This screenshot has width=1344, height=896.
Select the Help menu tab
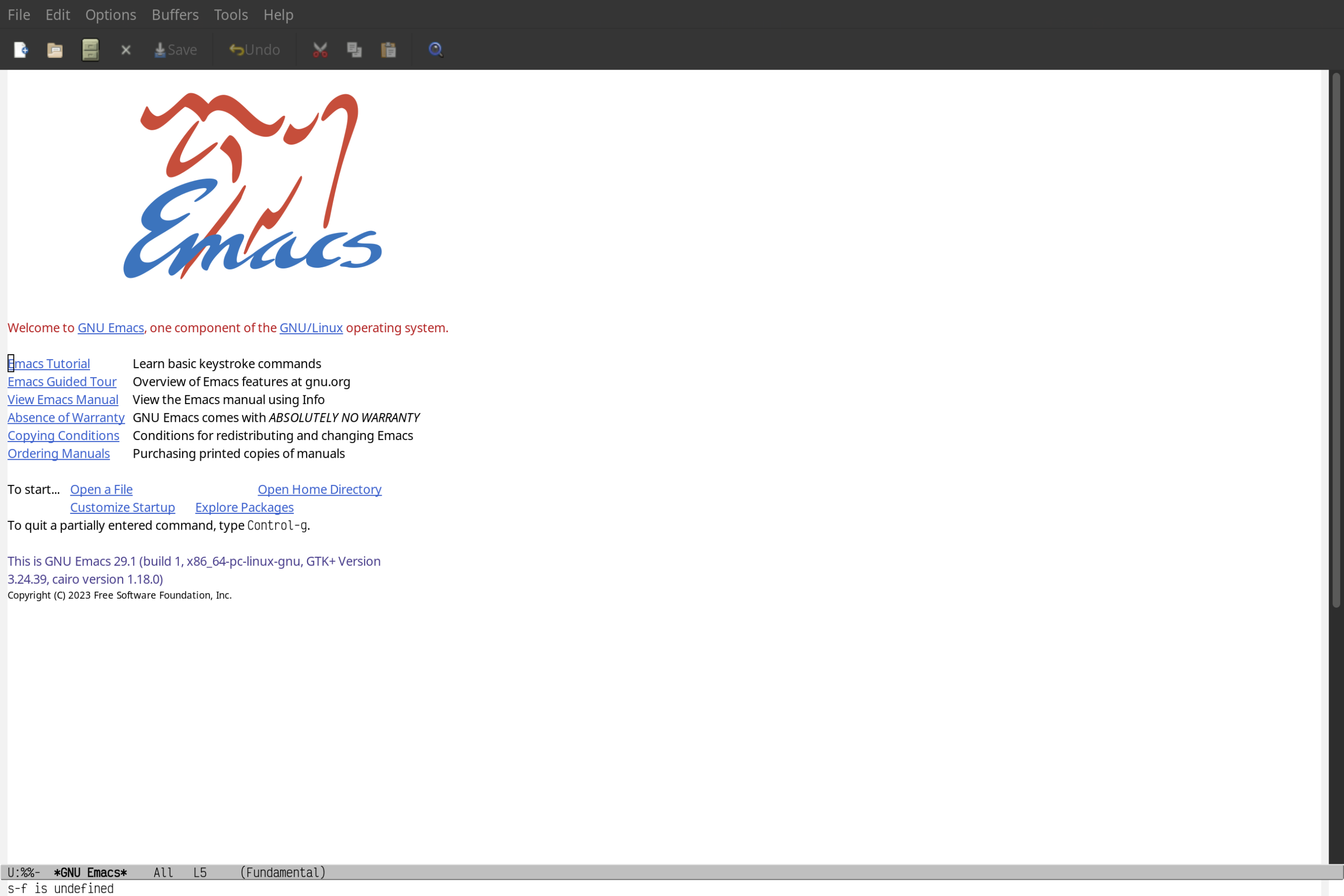click(x=278, y=14)
